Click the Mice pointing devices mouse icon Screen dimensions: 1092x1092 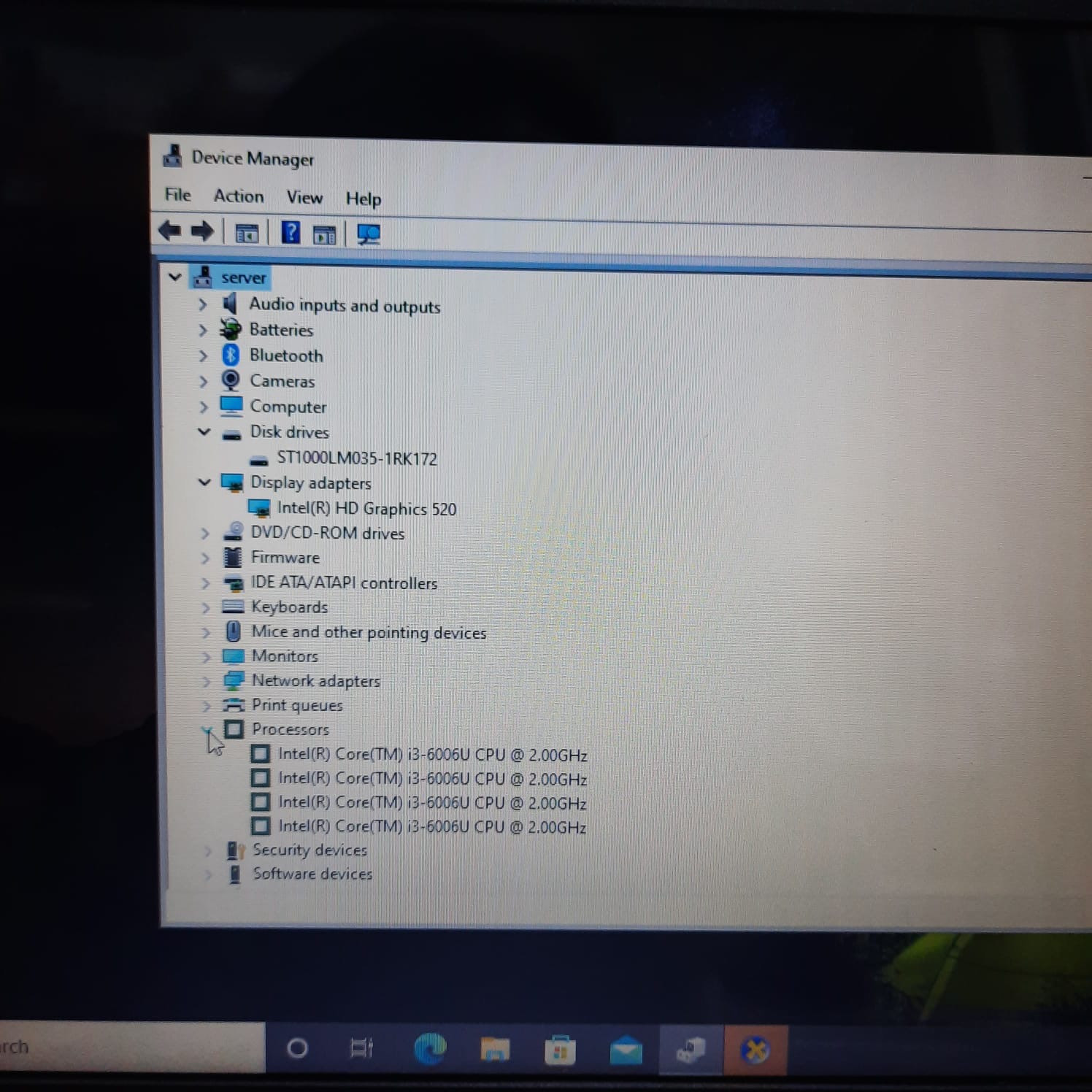coord(233,631)
